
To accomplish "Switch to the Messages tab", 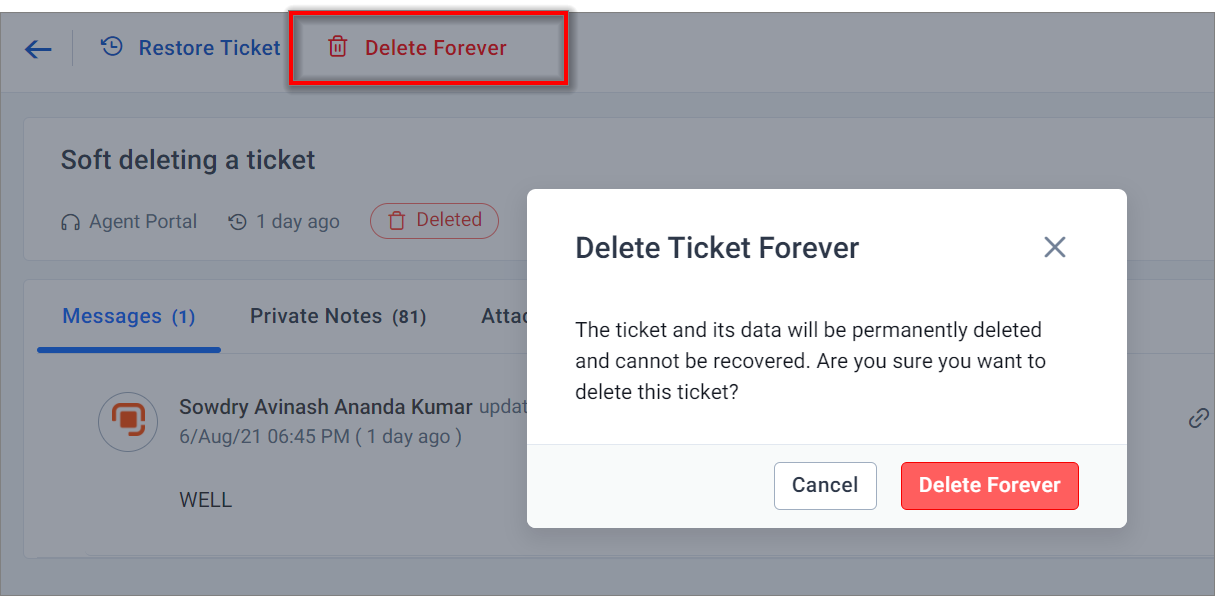I will [x=129, y=317].
